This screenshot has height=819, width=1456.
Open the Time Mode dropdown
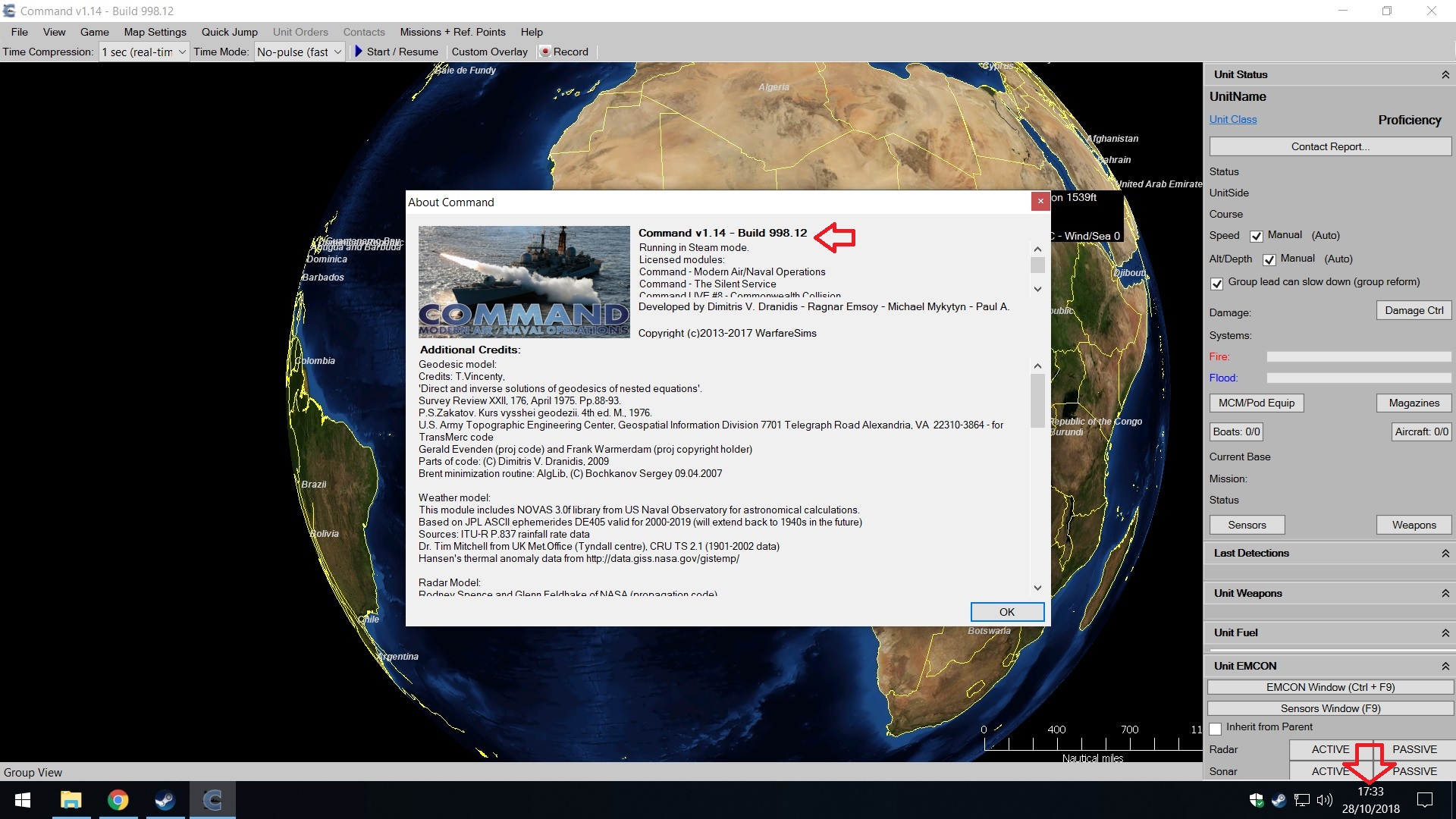pyautogui.click(x=337, y=52)
